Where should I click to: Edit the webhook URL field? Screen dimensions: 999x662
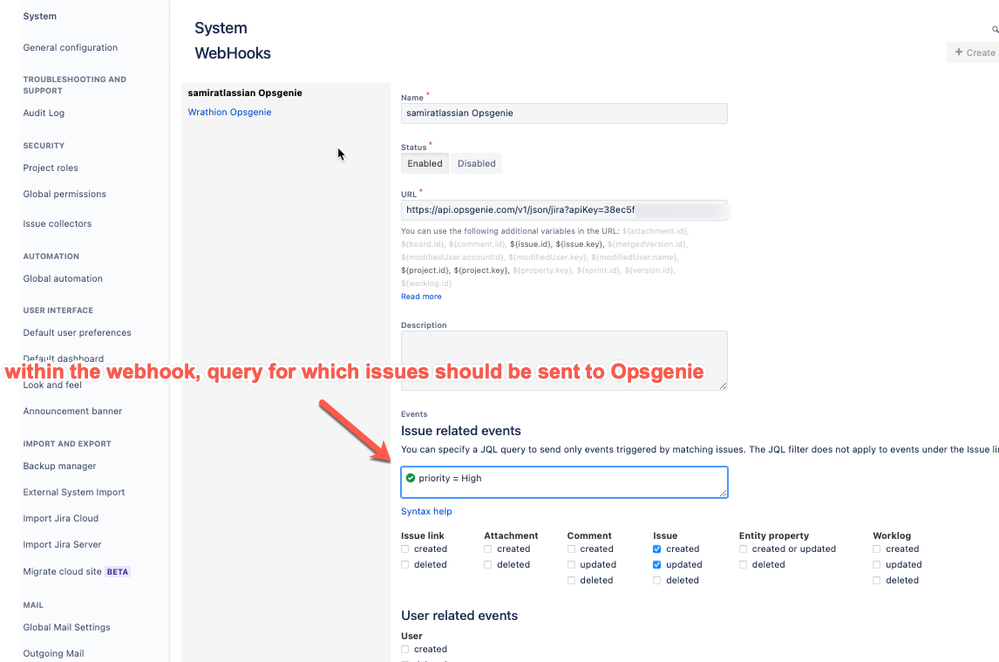[564, 210]
